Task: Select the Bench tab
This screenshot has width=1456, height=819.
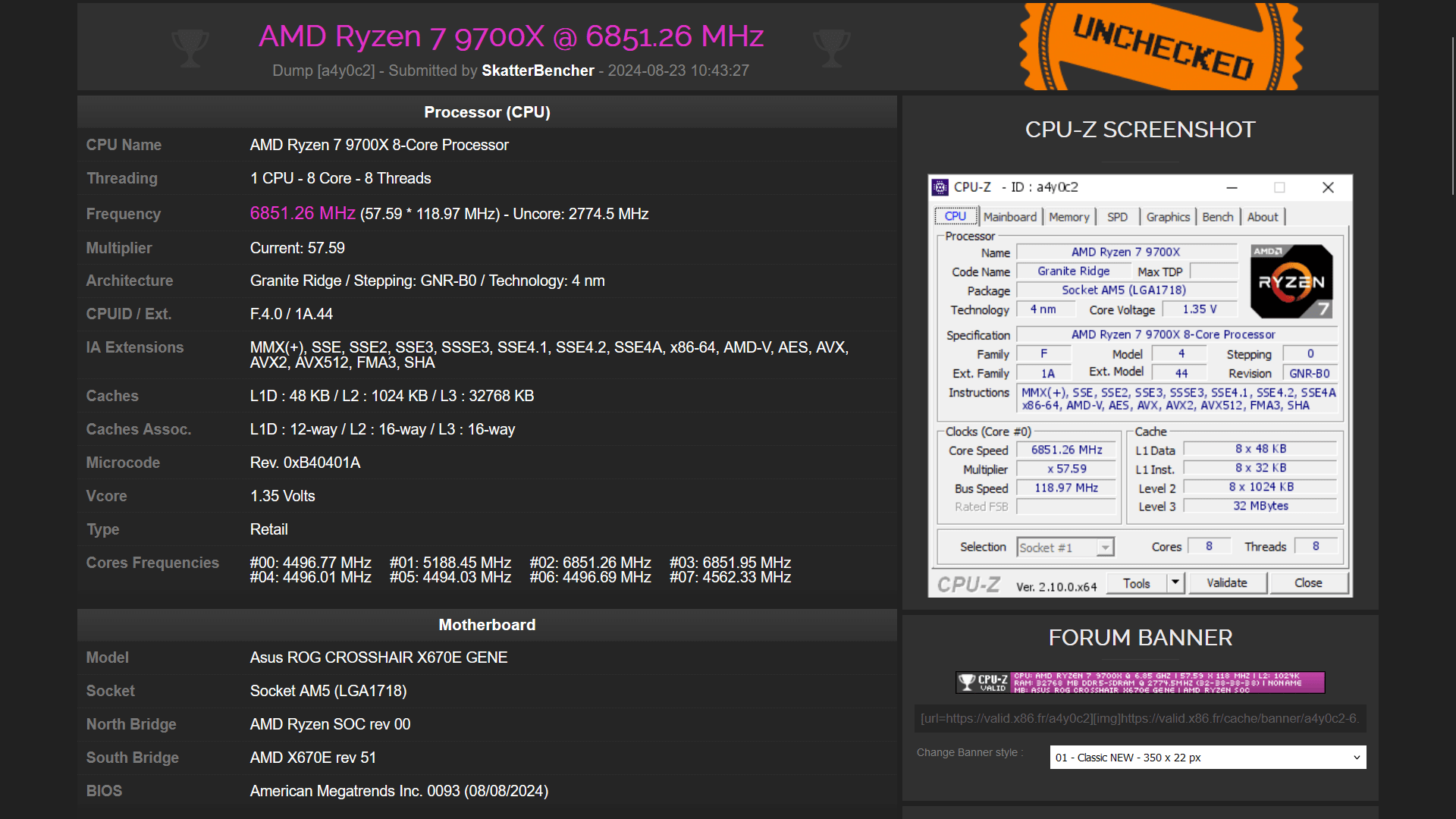Action: (x=1217, y=217)
